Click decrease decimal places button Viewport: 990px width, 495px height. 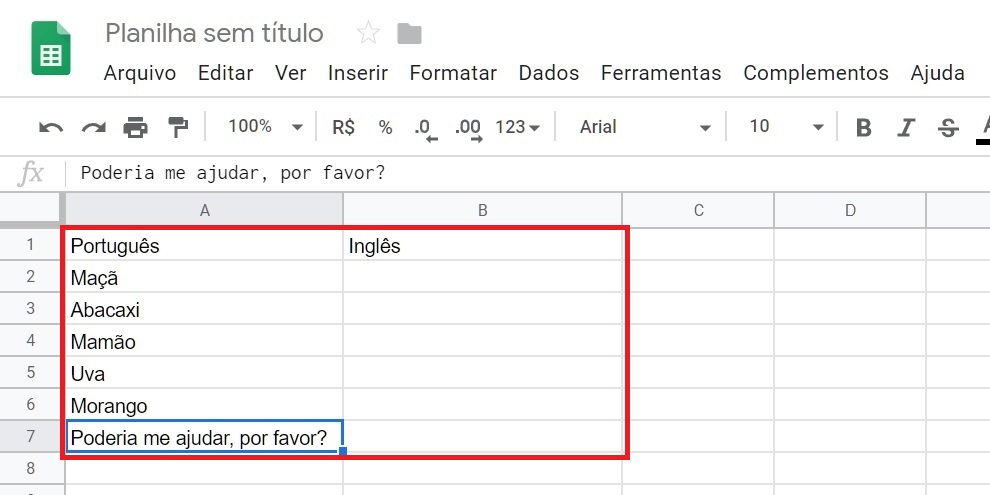(x=425, y=127)
